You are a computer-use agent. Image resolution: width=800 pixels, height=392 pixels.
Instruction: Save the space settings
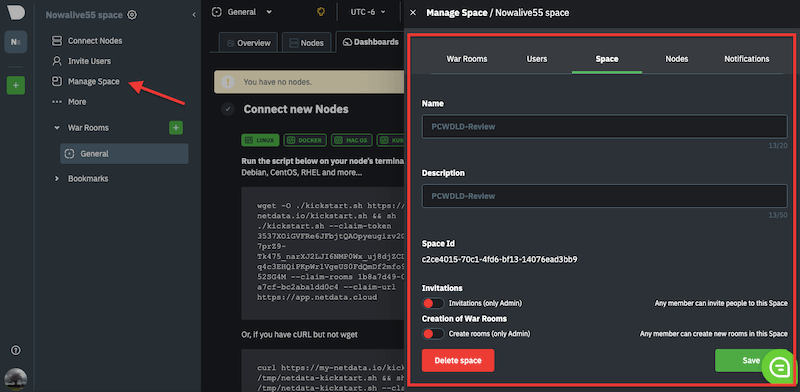click(x=751, y=360)
